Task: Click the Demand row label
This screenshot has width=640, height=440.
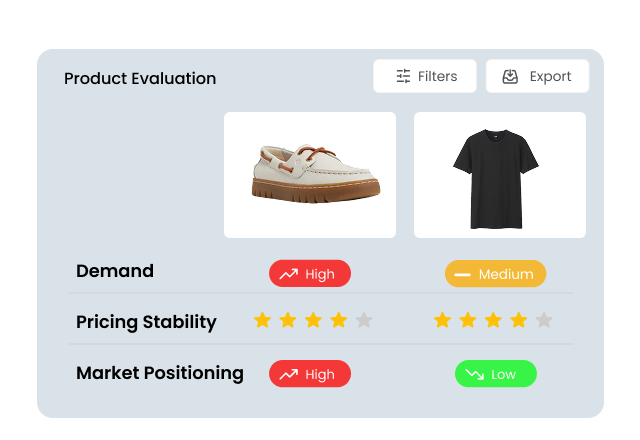Action: [x=115, y=271]
